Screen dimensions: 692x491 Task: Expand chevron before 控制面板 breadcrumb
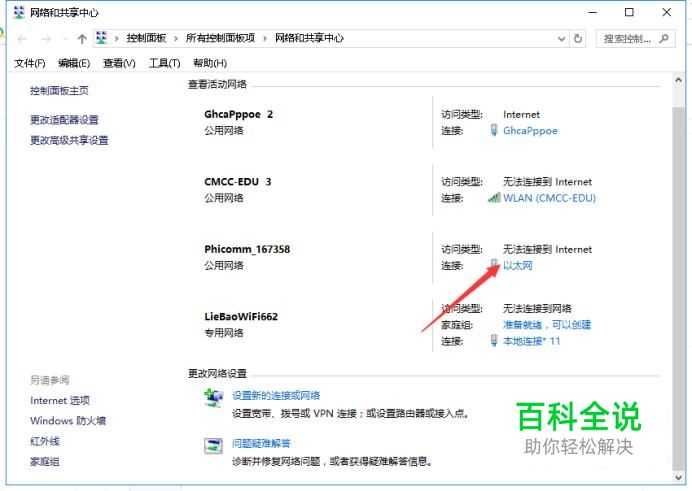[117, 39]
